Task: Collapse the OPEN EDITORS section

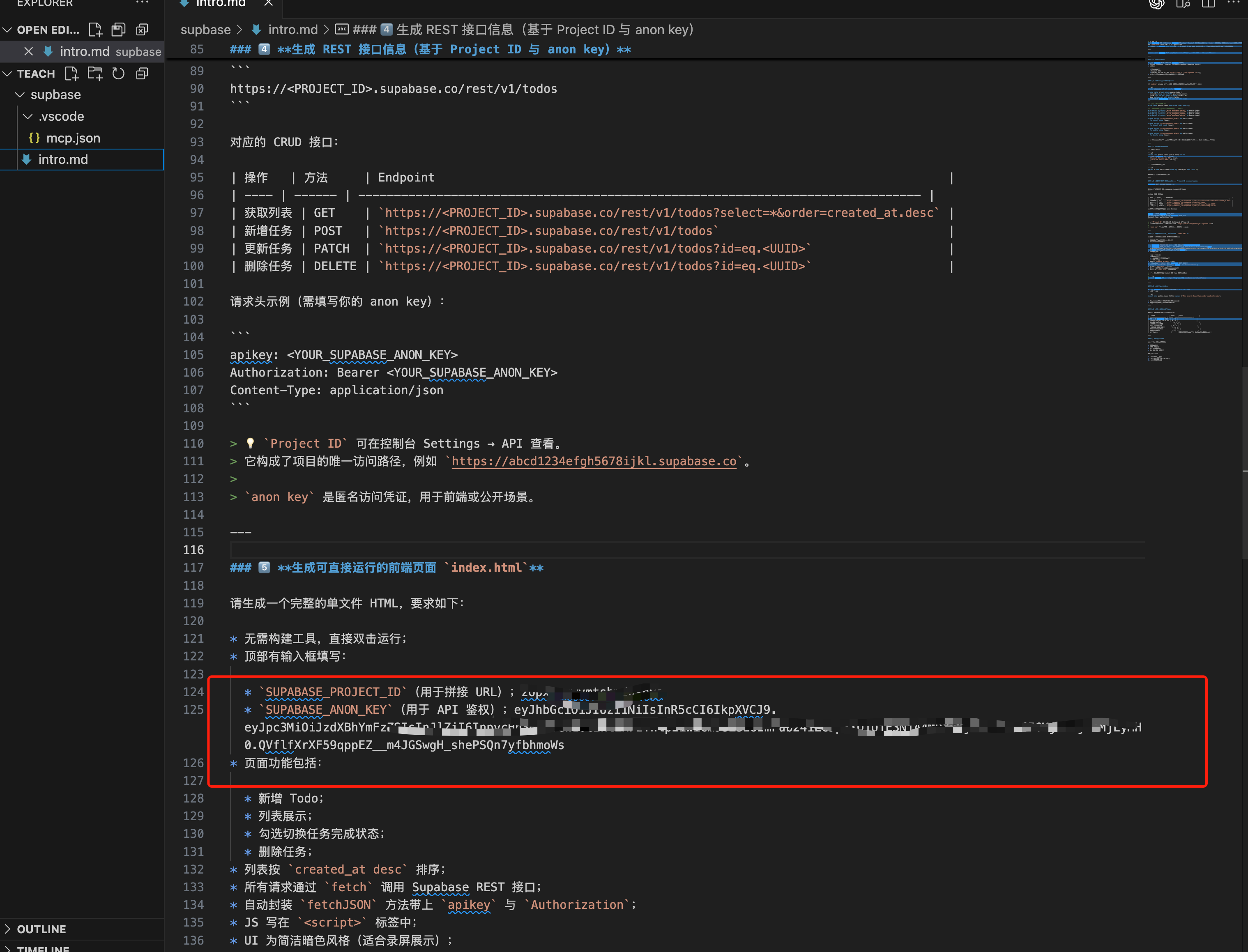Action: [8, 30]
